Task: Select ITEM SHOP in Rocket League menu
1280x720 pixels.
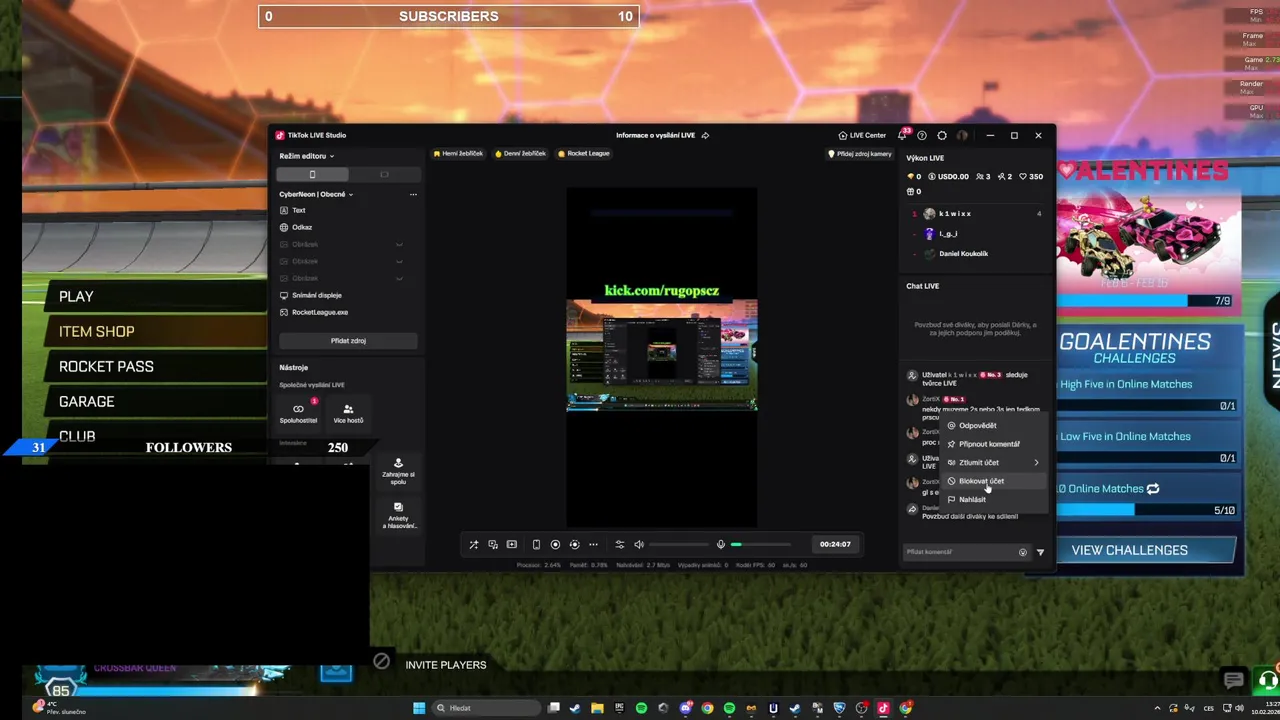Action: coord(97,331)
